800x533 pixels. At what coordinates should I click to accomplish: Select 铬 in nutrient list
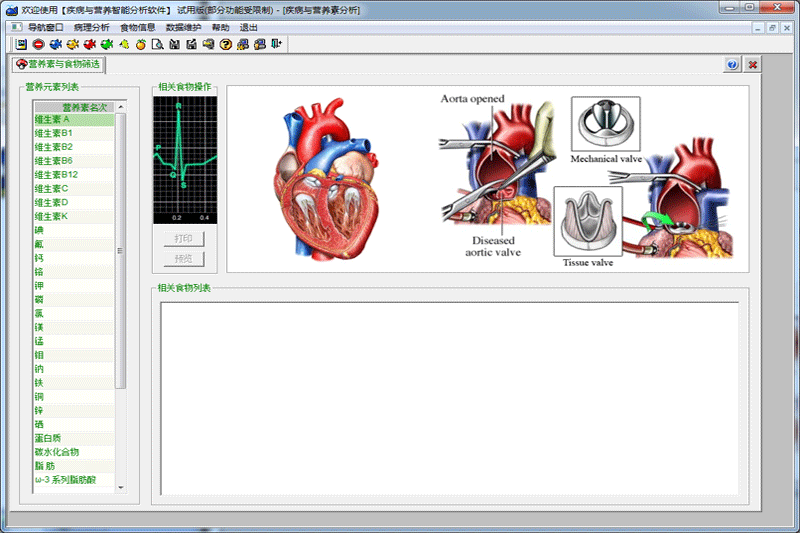click(x=74, y=272)
